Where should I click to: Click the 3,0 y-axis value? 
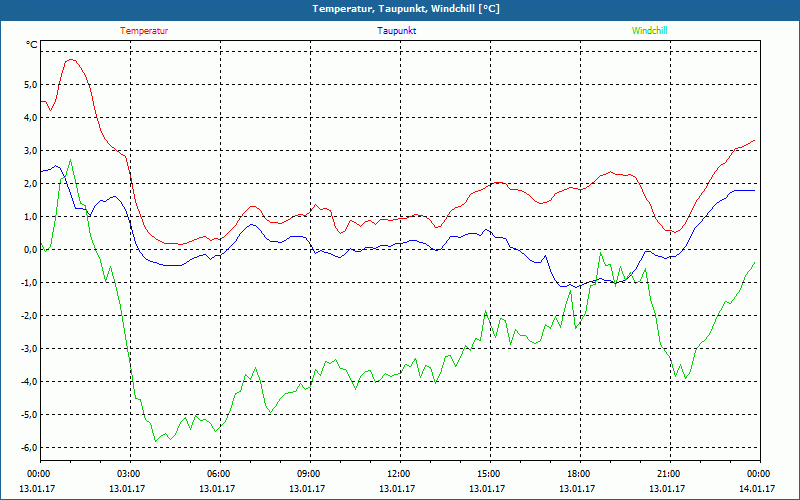click(30, 151)
